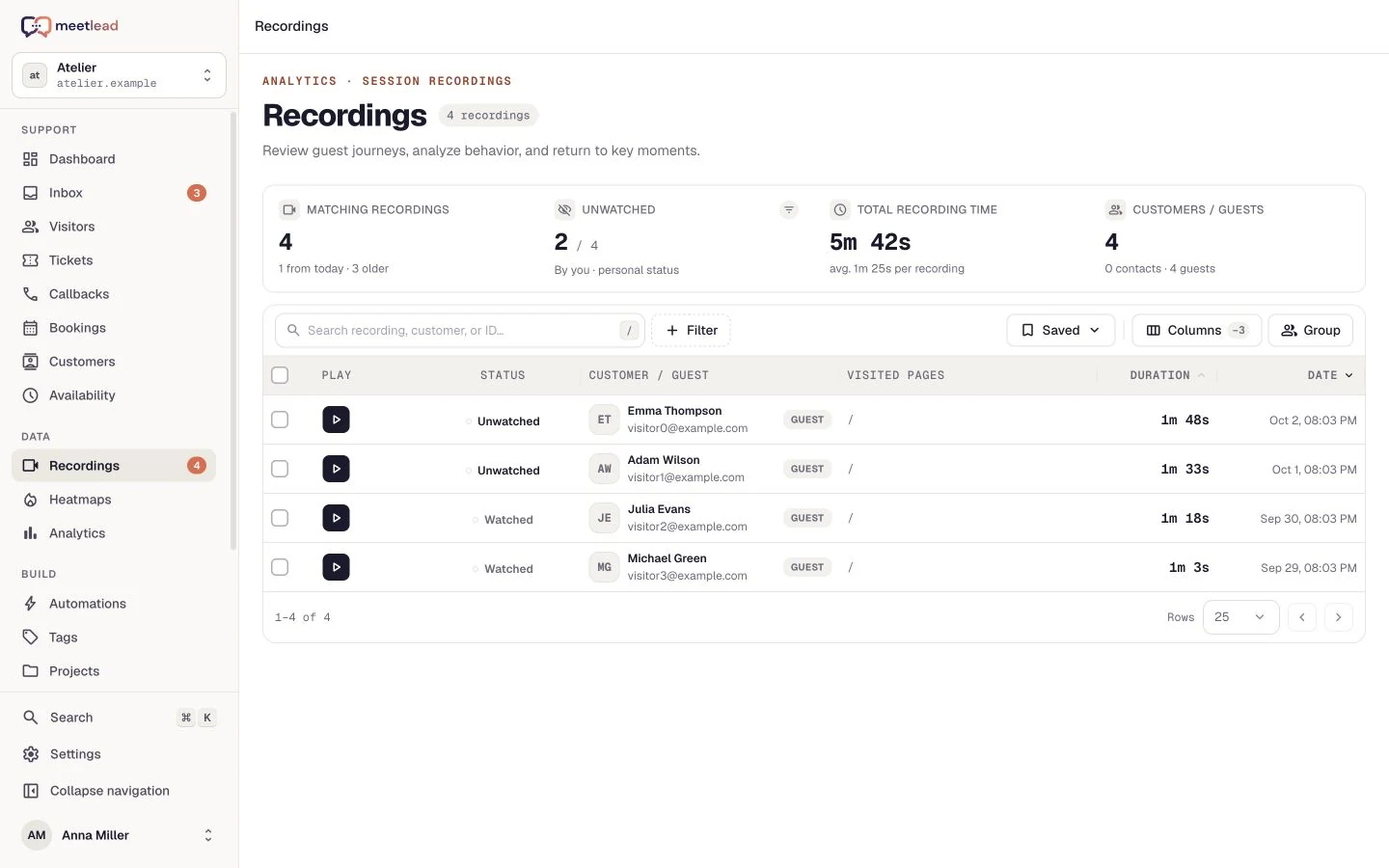Click the Collapse navigation icon
1389x868 pixels.
(31, 791)
